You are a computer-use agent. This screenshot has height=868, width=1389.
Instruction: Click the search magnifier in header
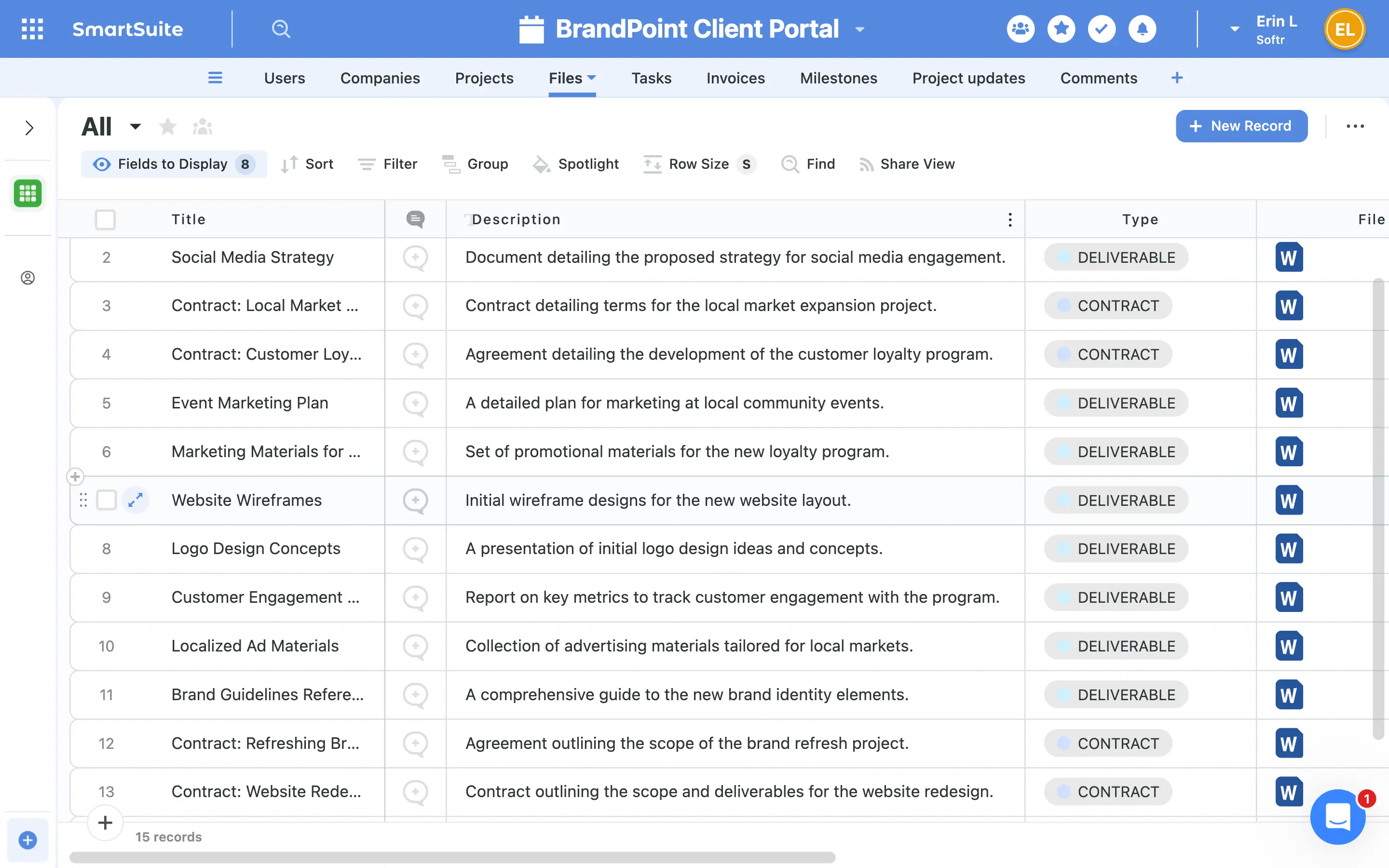tap(281, 29)
